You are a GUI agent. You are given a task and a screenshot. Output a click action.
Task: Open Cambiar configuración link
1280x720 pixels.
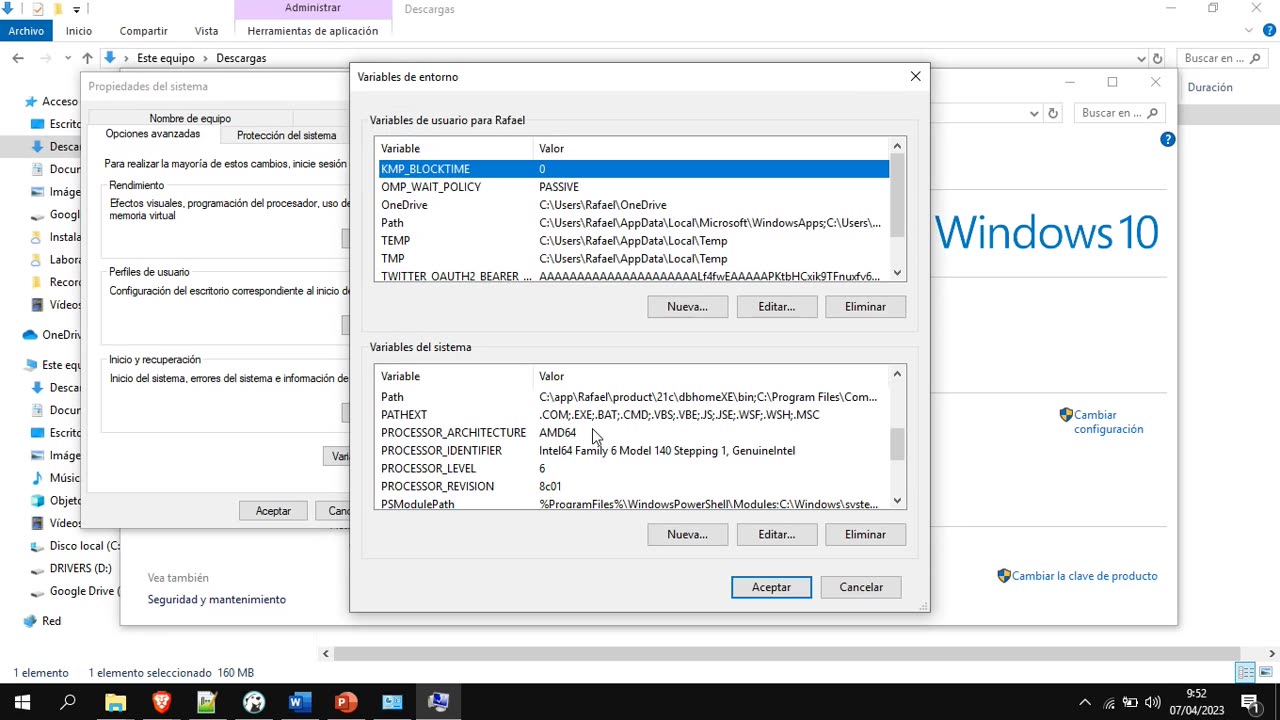(x=1108, y=422)
